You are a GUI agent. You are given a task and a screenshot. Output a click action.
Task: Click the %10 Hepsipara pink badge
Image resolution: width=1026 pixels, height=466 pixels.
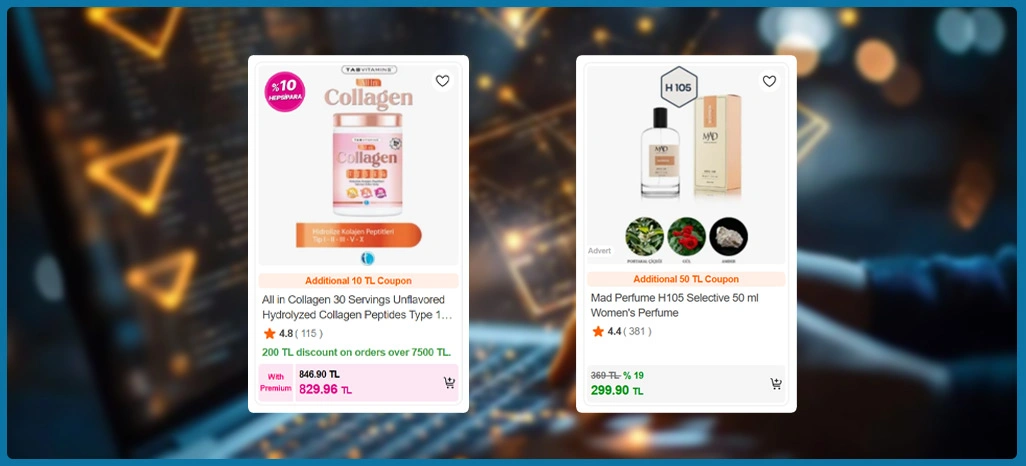click(x=285, y=92)
